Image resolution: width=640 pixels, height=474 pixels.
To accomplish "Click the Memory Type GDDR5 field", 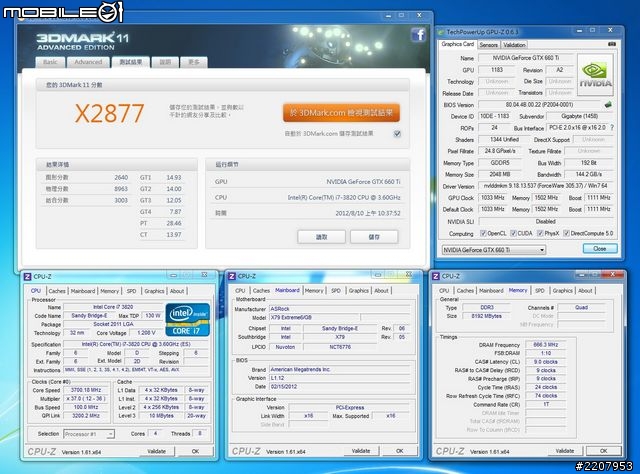I will coord(500,162).
